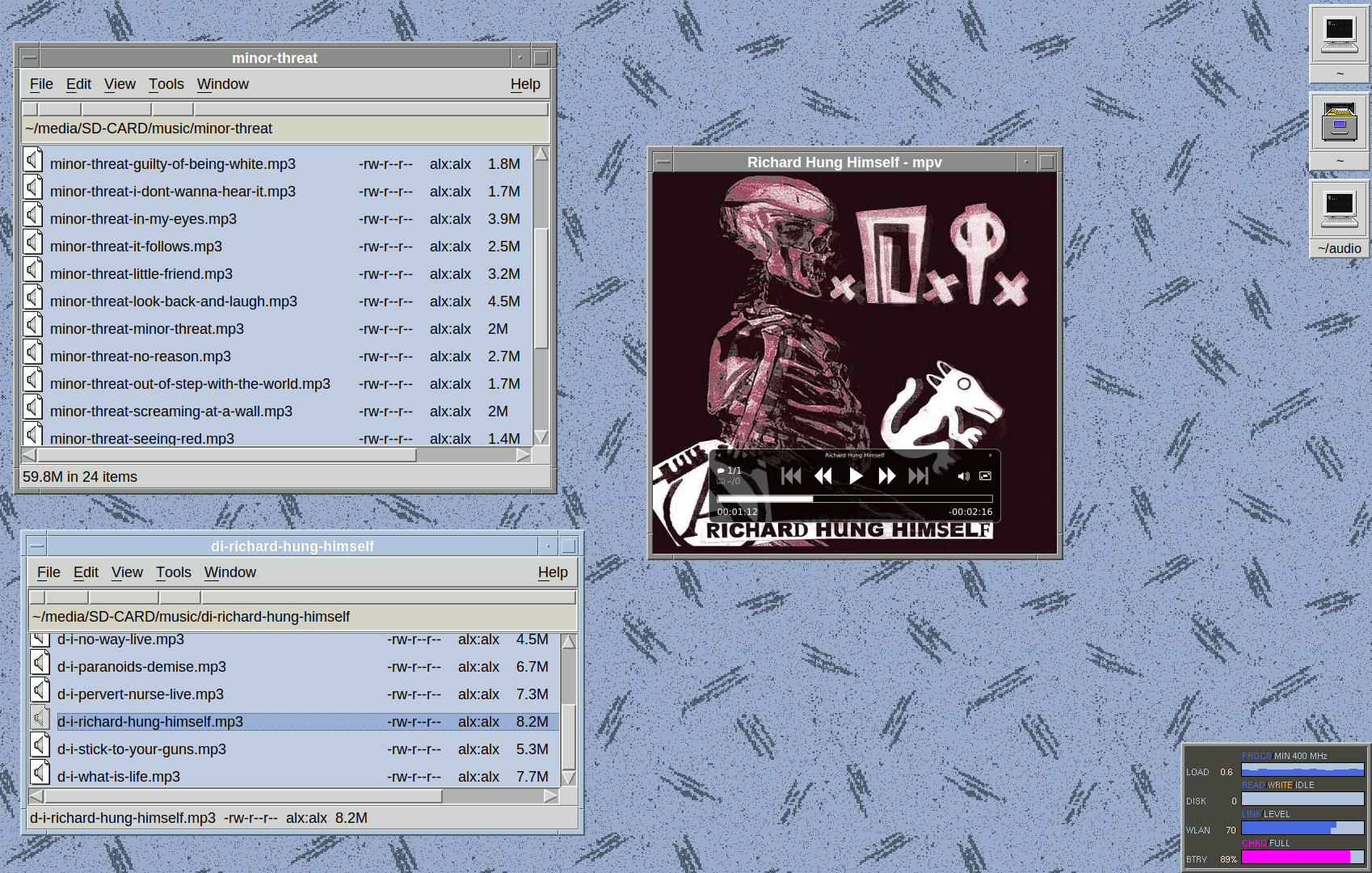Mute the volume in mpv

click(x=963, y=476)
